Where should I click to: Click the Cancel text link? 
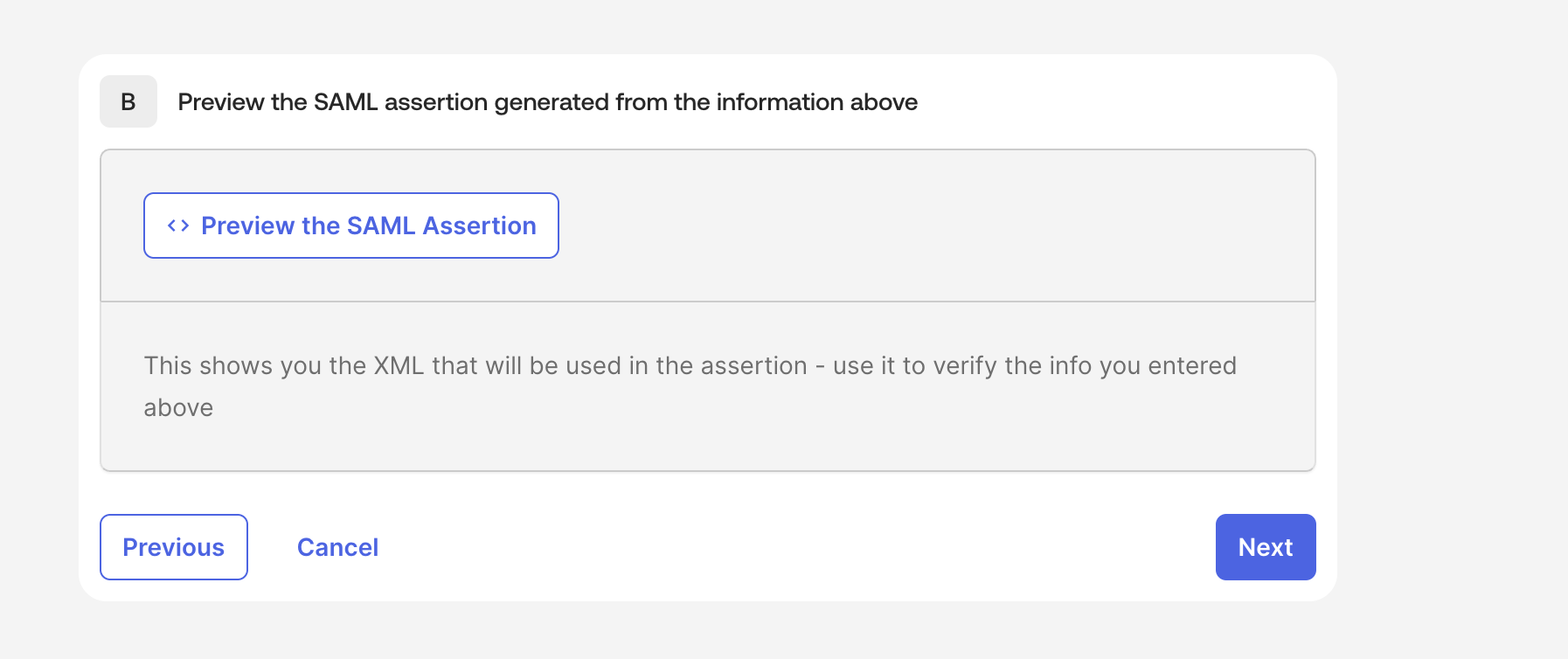337,547
